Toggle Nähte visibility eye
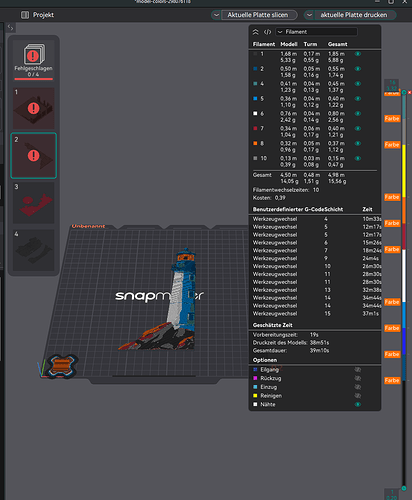The height and width of the screenshot is (500, 412). tap(358, 404)
